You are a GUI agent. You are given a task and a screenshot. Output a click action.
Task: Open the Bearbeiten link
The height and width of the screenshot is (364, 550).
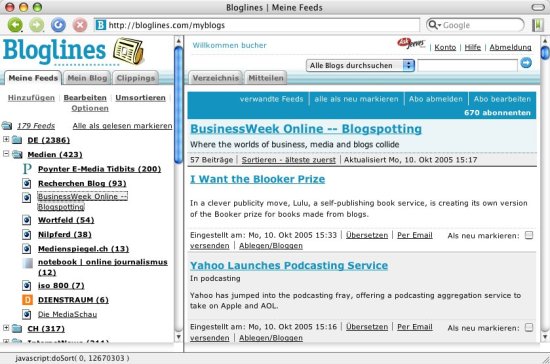pos(85,98)
